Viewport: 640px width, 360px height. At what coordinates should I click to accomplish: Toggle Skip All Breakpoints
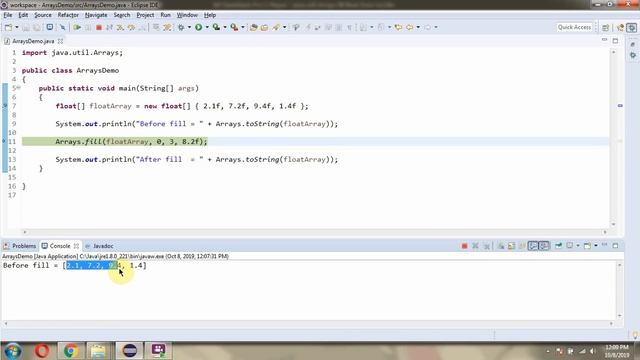tap(62, 27)
